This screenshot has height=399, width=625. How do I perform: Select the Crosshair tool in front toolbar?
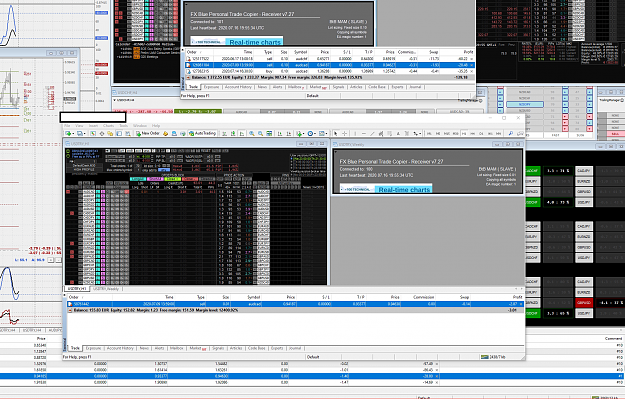coord(344,134)
